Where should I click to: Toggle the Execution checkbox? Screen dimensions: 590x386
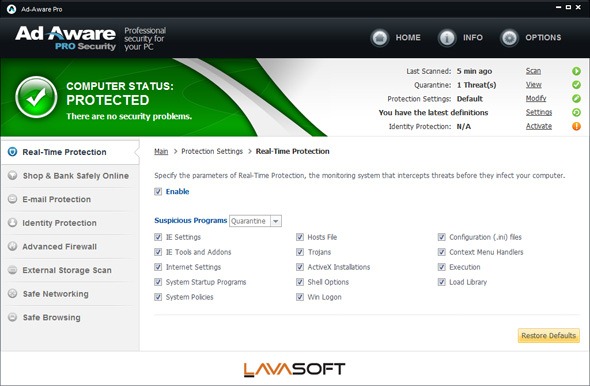[x=442, y=267]
